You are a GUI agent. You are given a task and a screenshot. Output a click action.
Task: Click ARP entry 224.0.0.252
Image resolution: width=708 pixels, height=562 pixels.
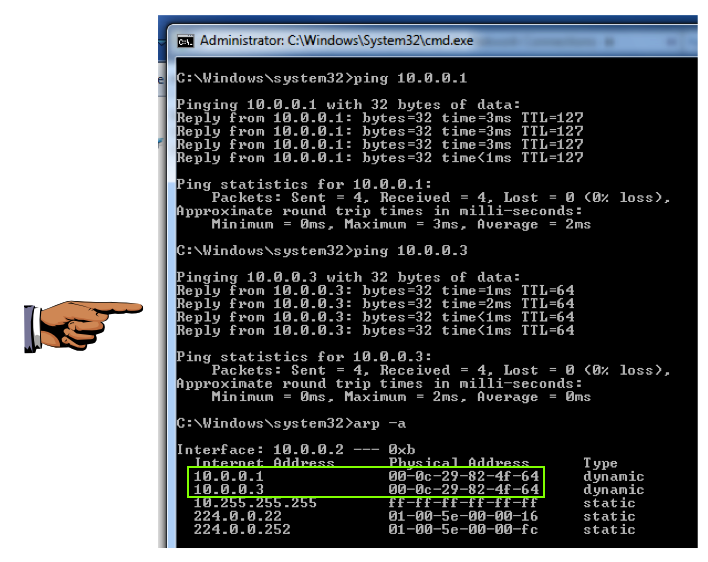click(x=242, y=529)
